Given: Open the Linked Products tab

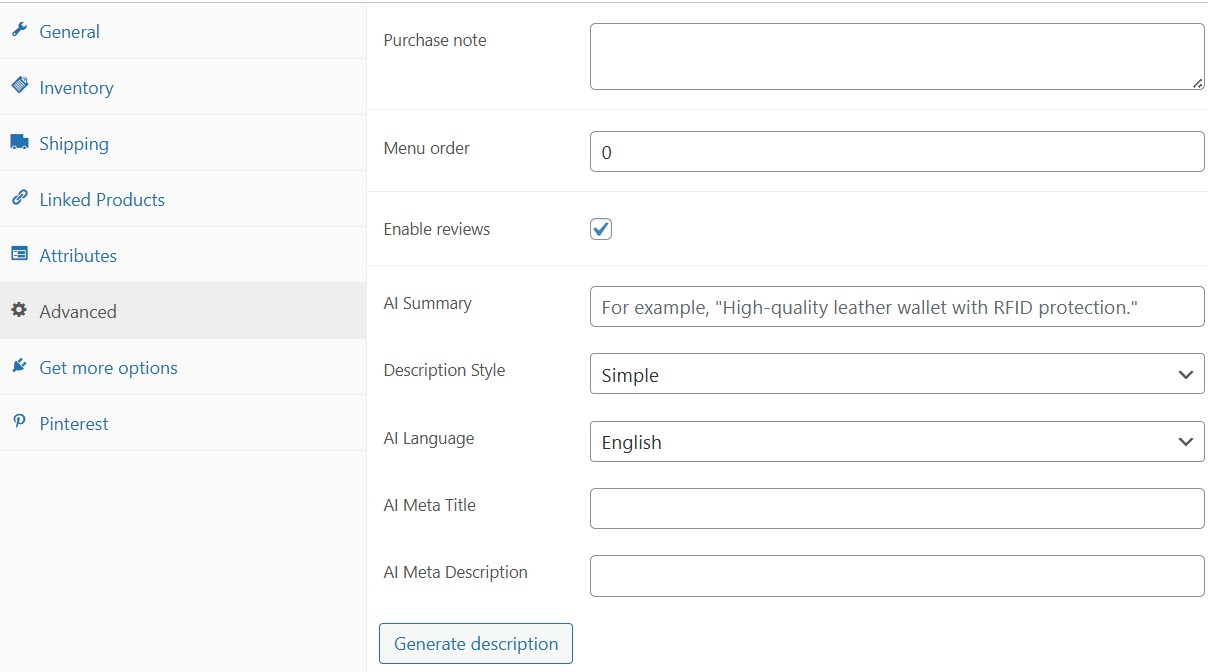Looking at the screenshot, I should (183, 199).
